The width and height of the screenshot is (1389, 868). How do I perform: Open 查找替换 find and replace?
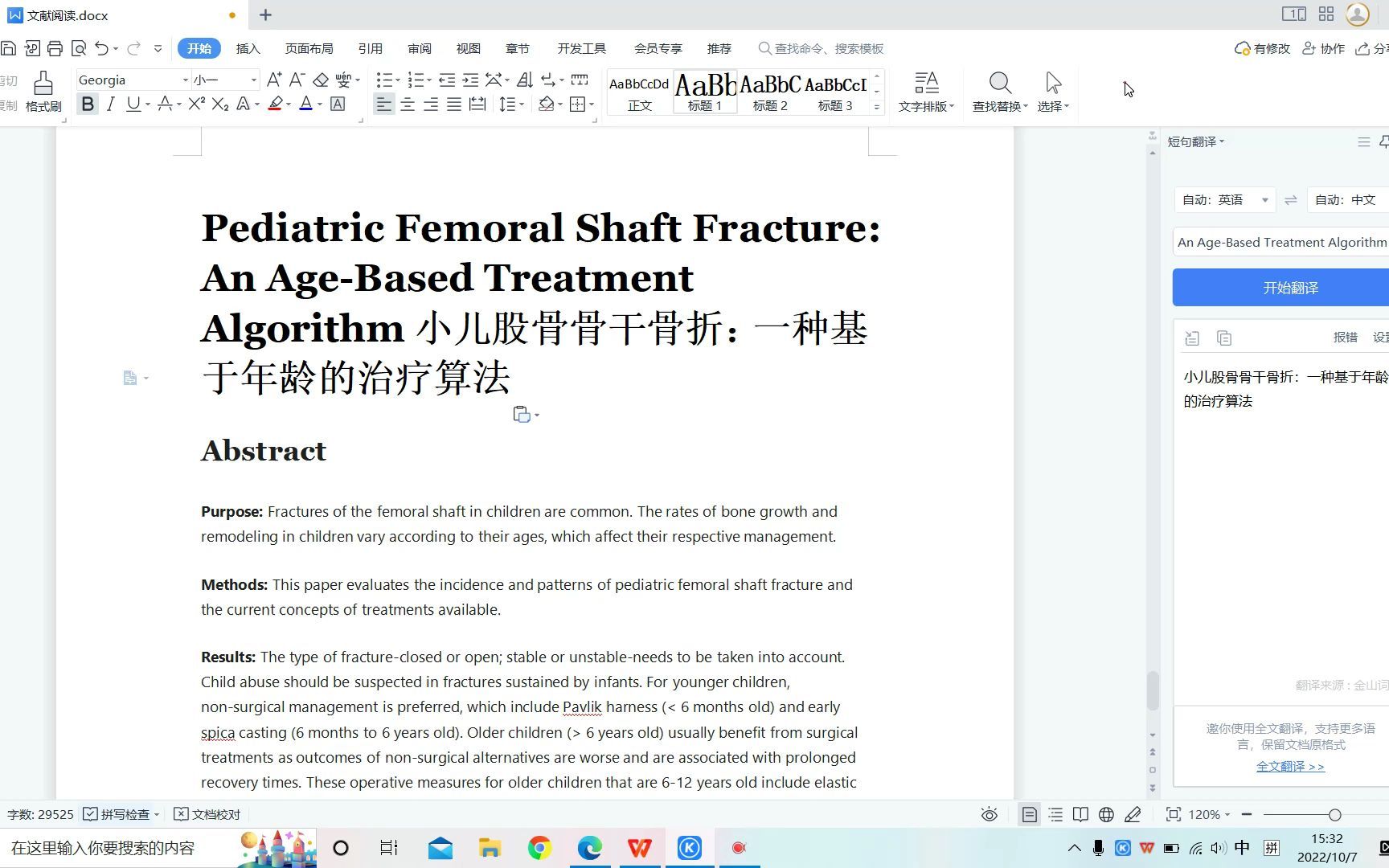click(1000, 92)
